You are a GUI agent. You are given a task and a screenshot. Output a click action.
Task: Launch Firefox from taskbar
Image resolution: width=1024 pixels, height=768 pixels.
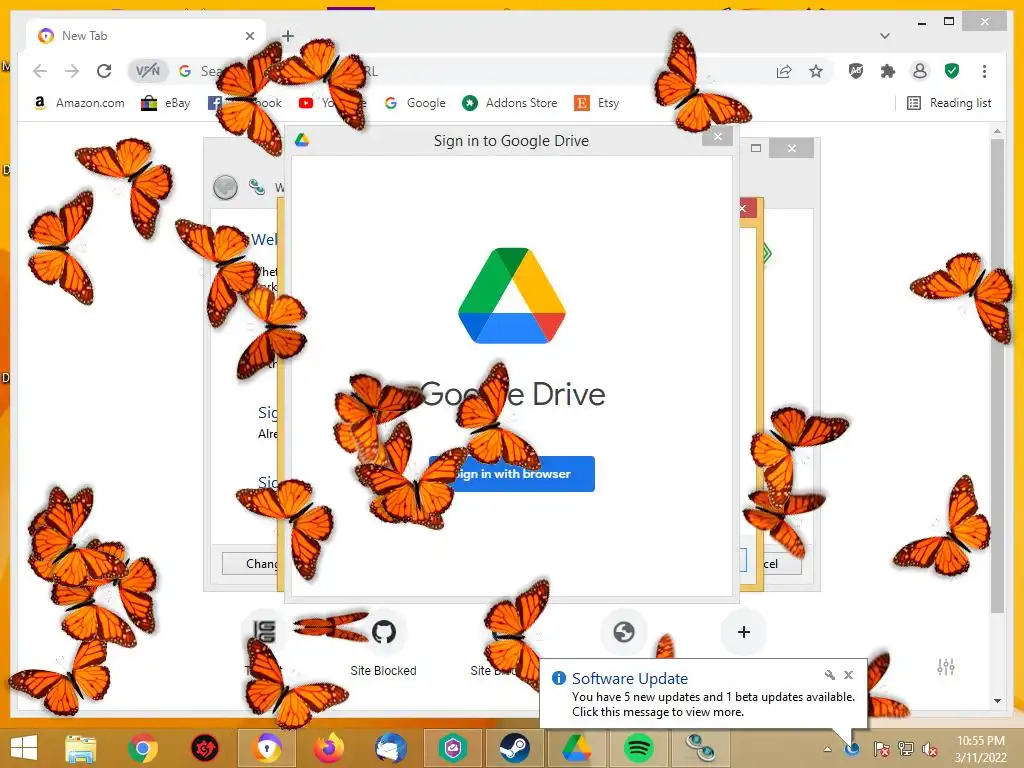[x=329, y=748]
